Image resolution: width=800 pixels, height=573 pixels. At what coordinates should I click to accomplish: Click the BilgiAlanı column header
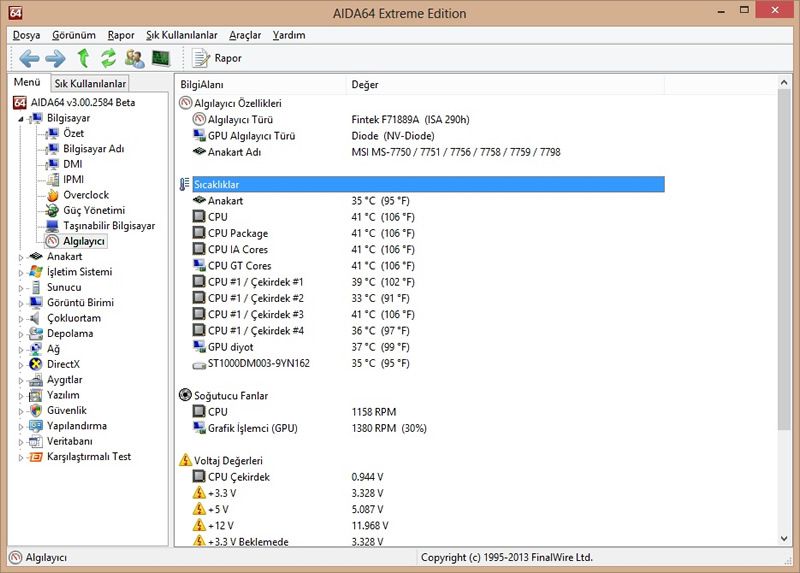tap(260, 85)
